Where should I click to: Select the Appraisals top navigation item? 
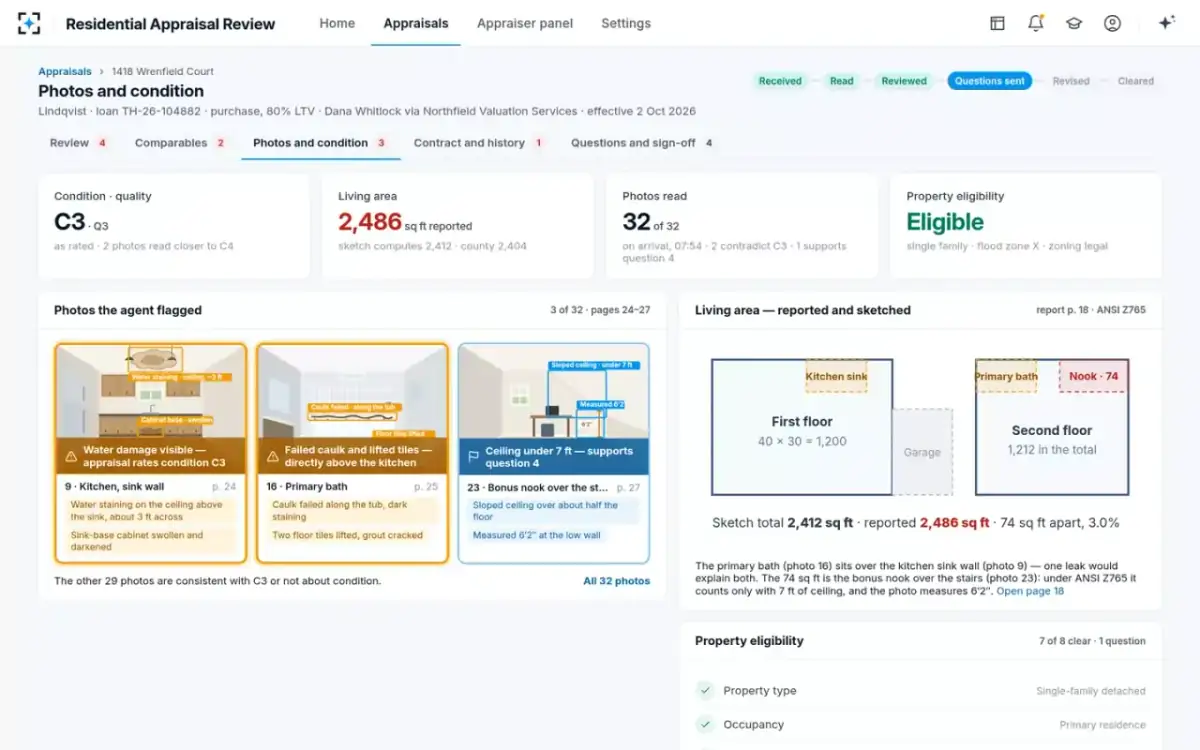[416, 23]
